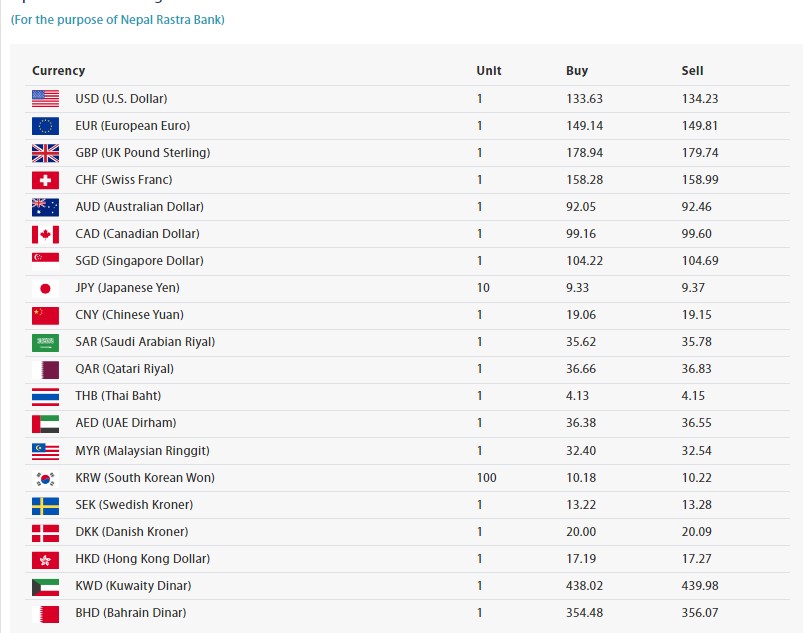Click the BHD (Bahrain Dinar) row label
803x633 pixels.
[130, 613]
